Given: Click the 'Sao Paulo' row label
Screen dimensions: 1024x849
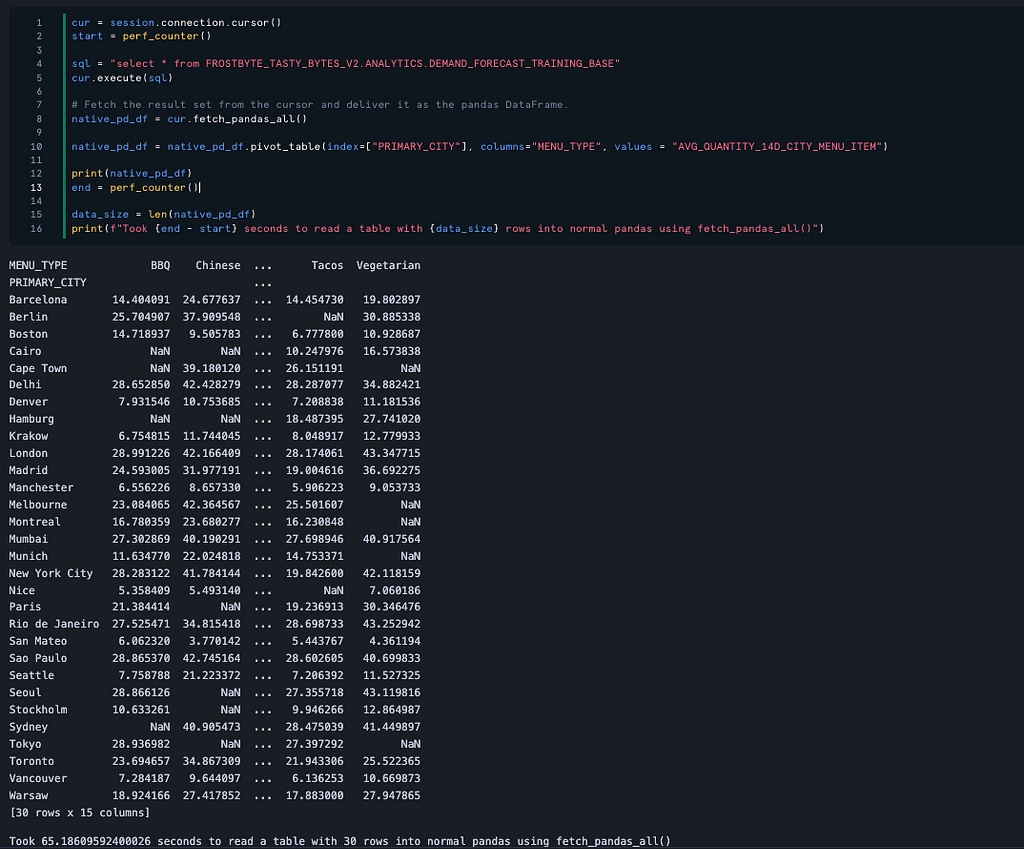Looking at the screenshot, I should [x=38, y=658].
